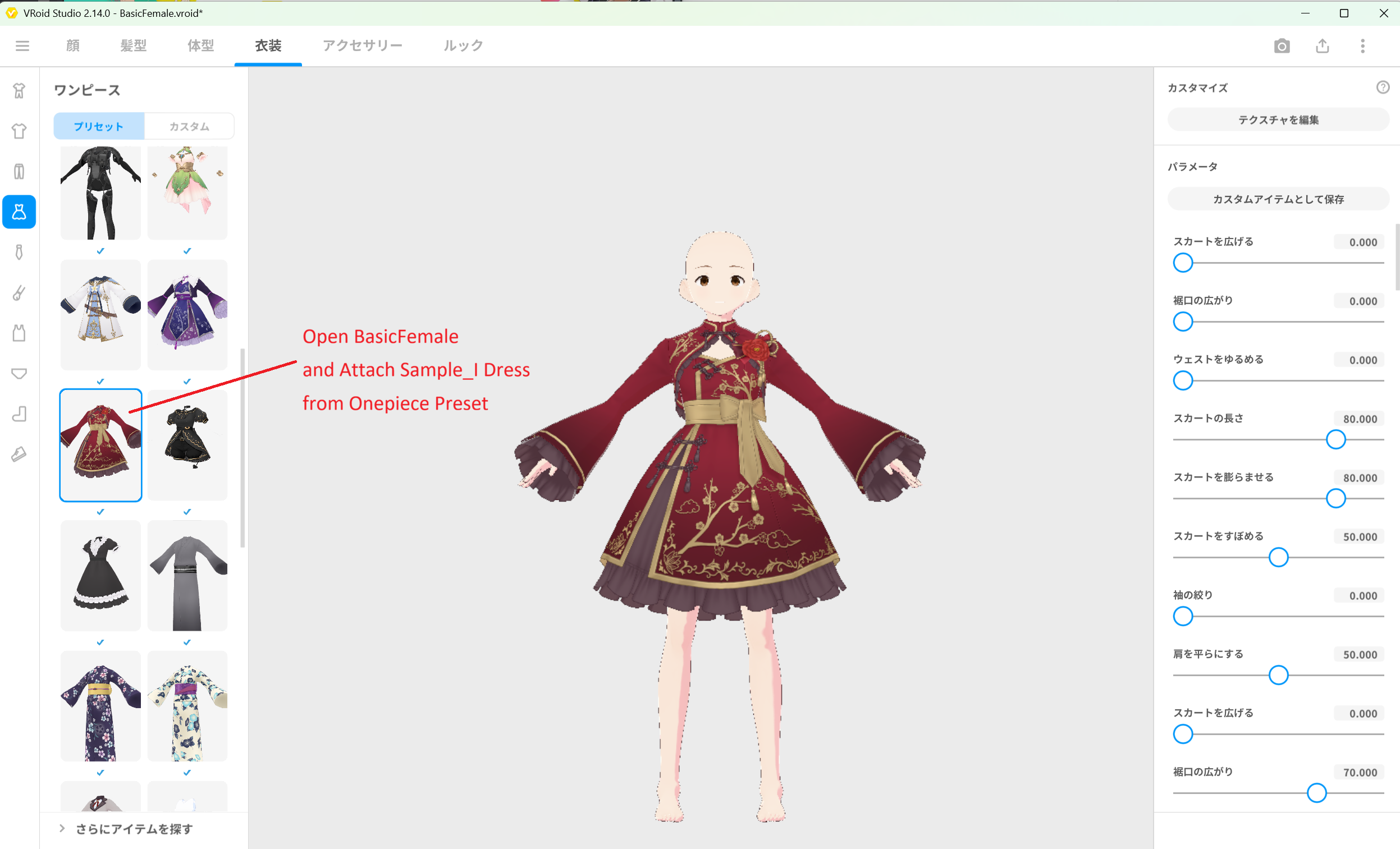Open the export share icon
This screenshot has width=1400, height=849.
(1322, 46)
